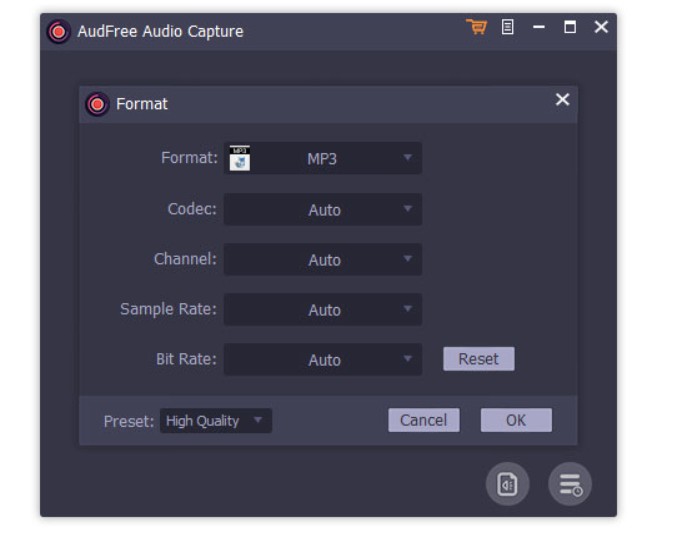Click the MP3 file format icon
Screen dimensions: 674x547
239,158
